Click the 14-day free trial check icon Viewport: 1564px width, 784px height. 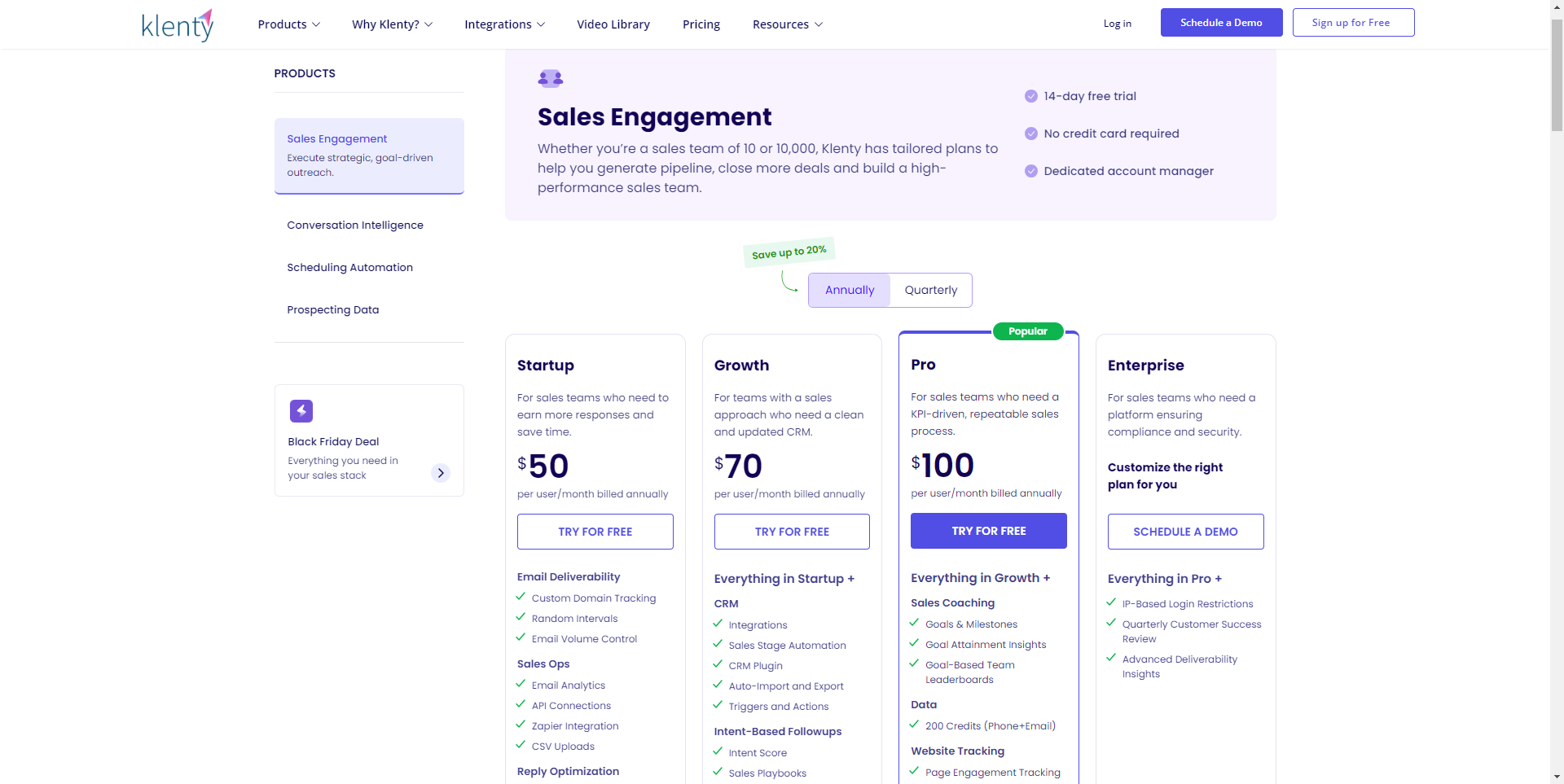[x=1031, y=96]
